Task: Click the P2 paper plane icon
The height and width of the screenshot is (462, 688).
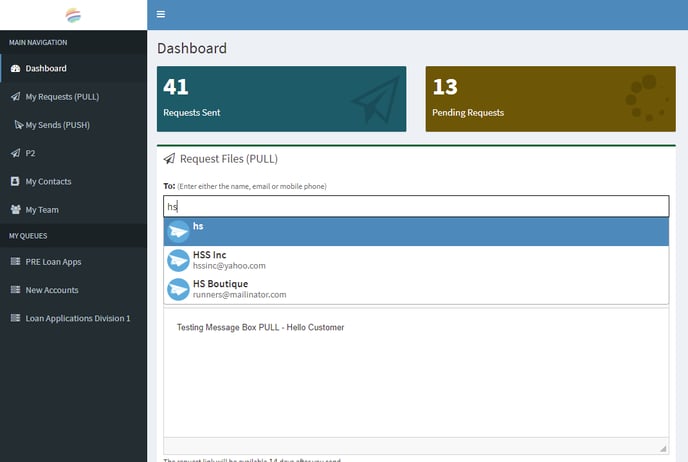Action: coord(15,153)
